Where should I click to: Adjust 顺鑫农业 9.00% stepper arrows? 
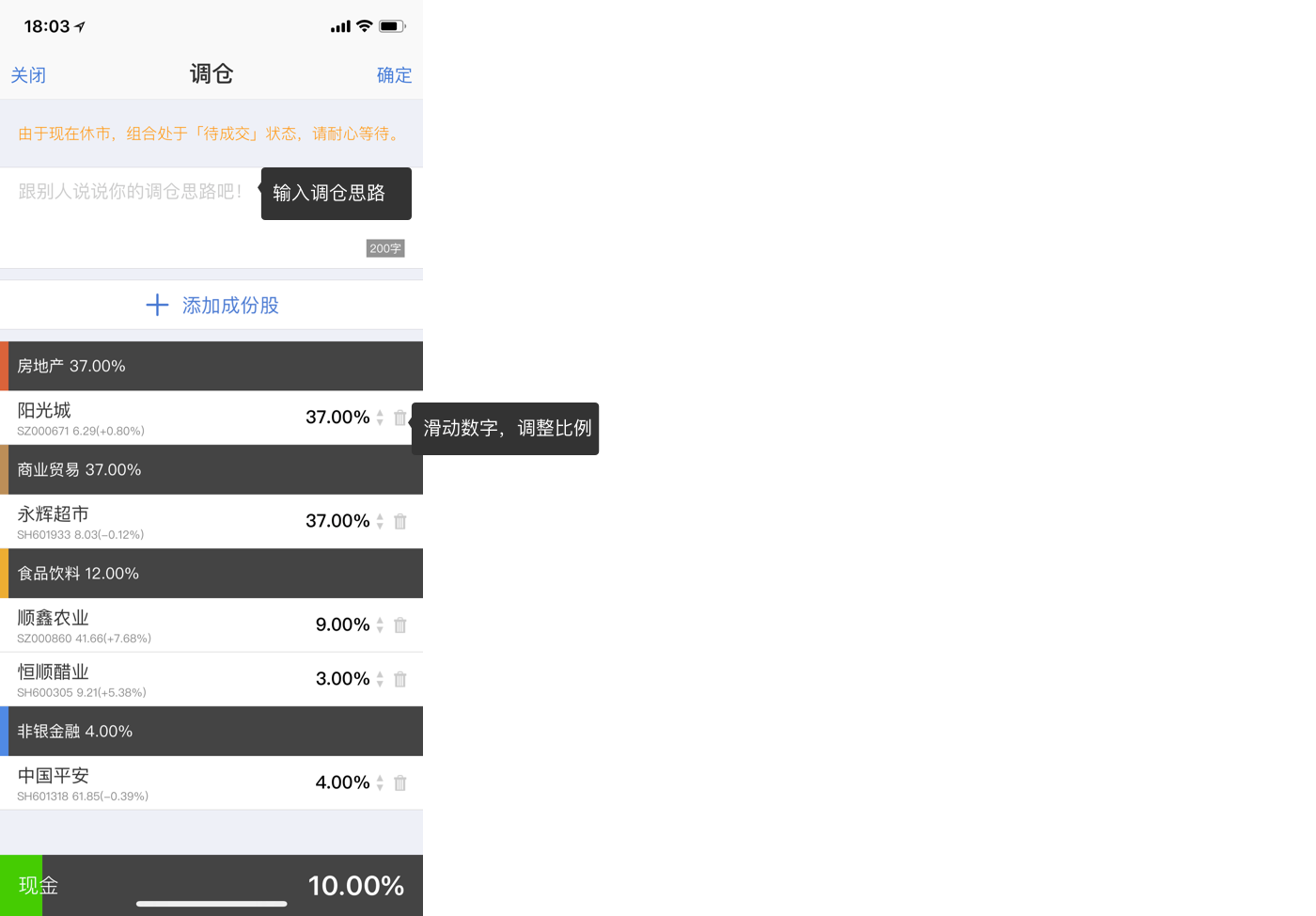(380, 624)
